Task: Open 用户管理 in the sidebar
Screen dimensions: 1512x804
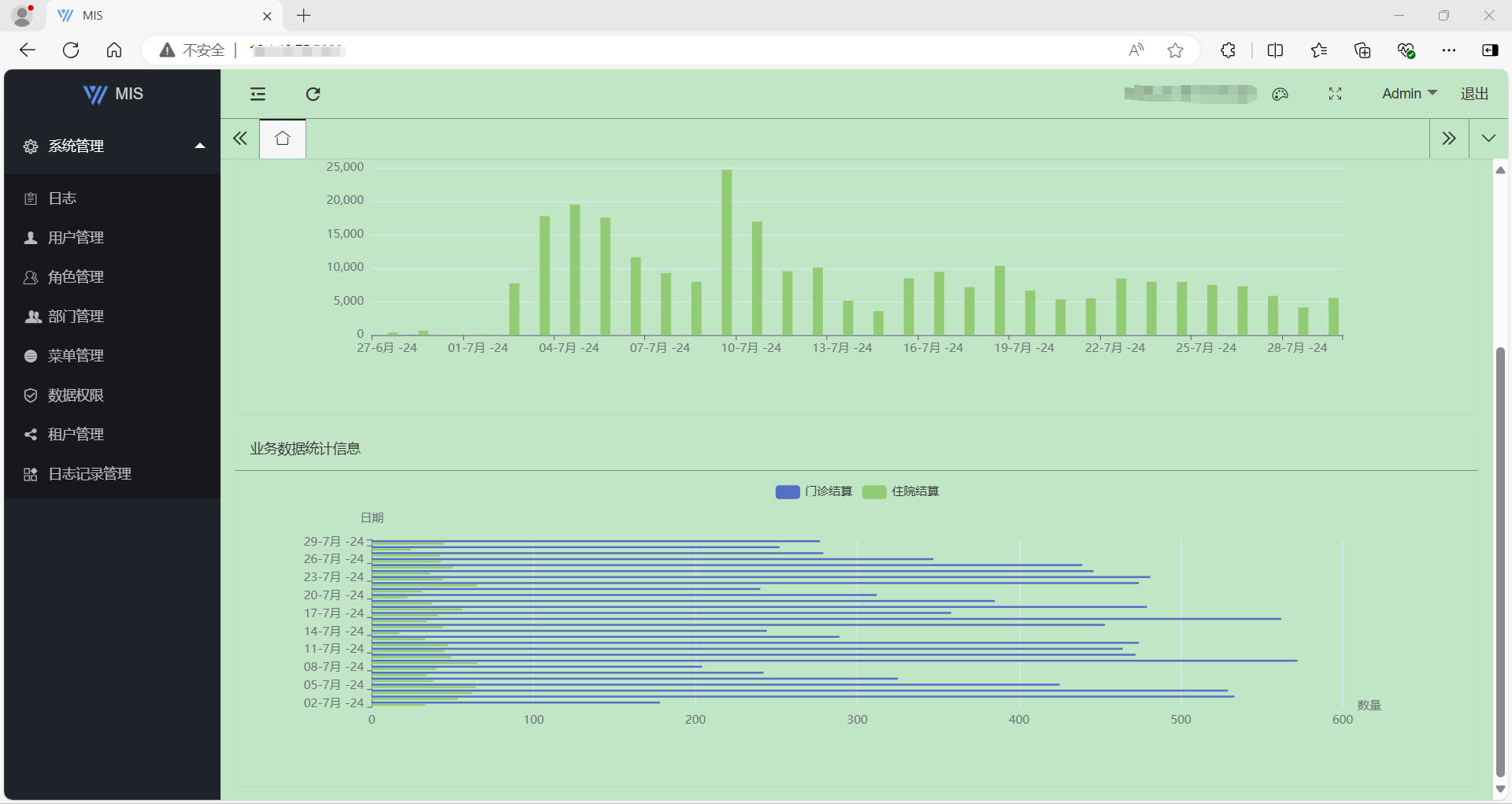Action: pos(112,238)
